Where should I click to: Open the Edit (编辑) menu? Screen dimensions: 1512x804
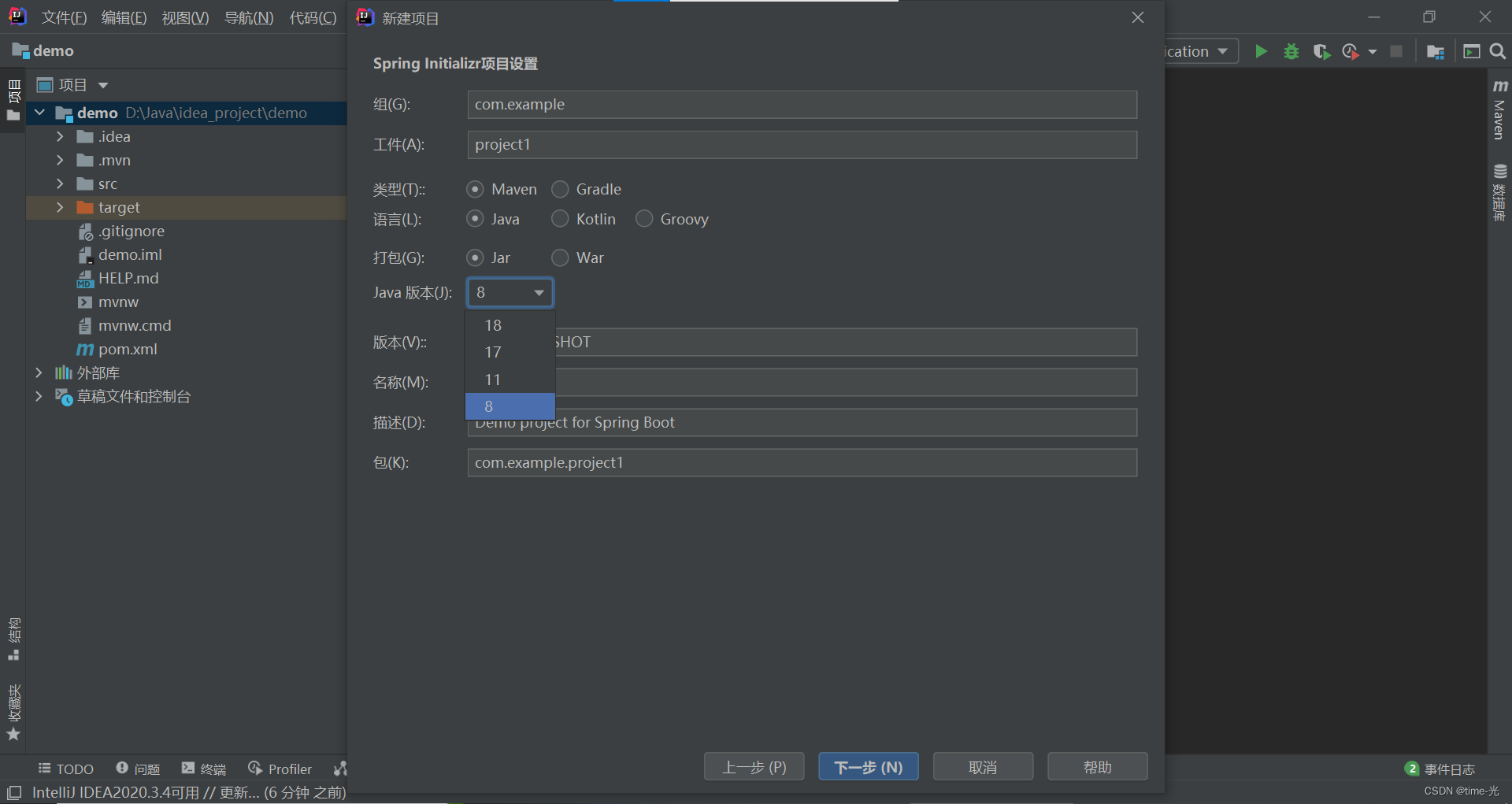click(x=124, y=17)
